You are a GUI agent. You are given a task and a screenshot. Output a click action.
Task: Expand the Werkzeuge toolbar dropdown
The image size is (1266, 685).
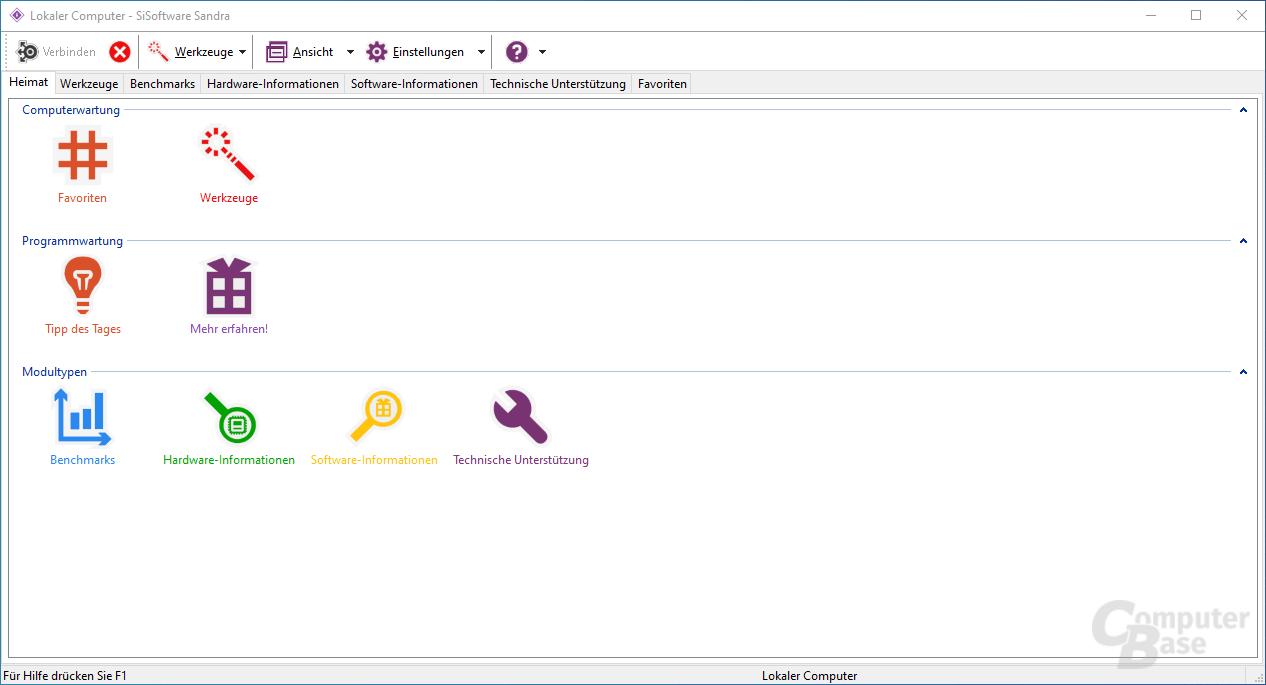point(240,51)
